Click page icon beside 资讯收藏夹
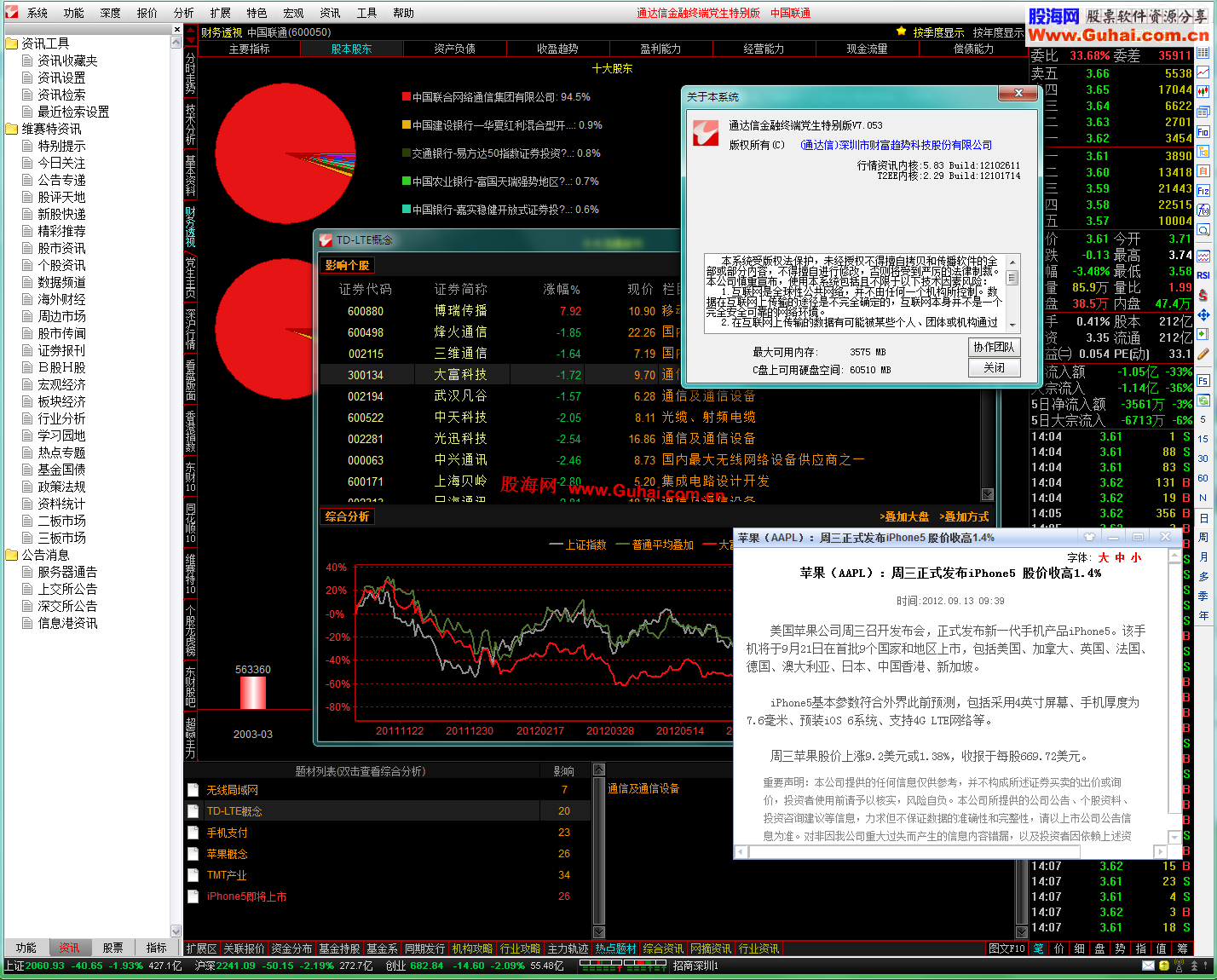Image resolution: width=1217 pixels, height=980 pixels. coord(27,61)
